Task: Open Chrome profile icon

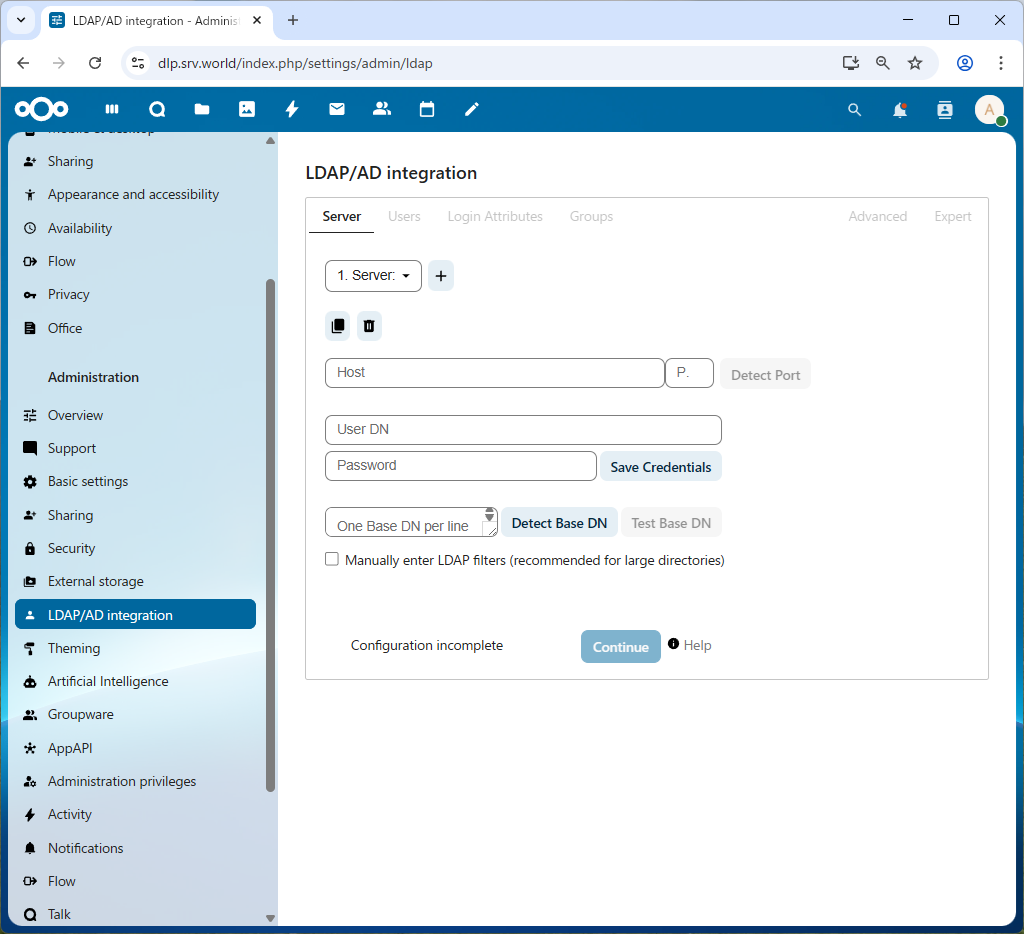Action: [965, 63]
